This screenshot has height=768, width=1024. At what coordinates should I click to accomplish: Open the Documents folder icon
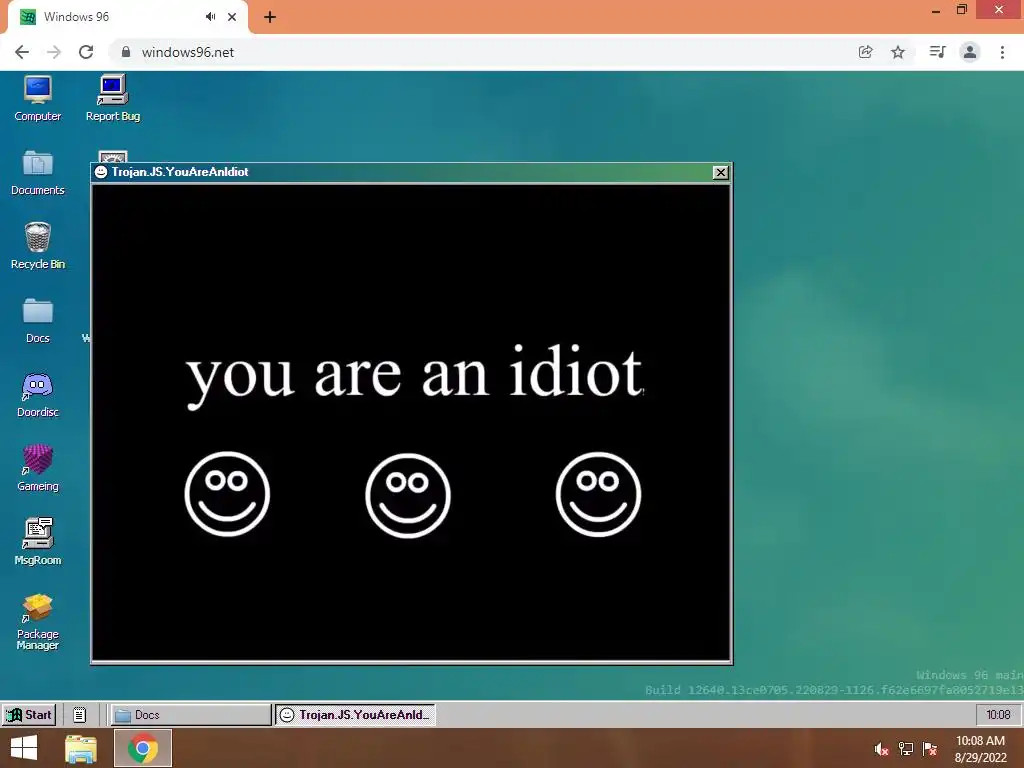pos(37,172)
